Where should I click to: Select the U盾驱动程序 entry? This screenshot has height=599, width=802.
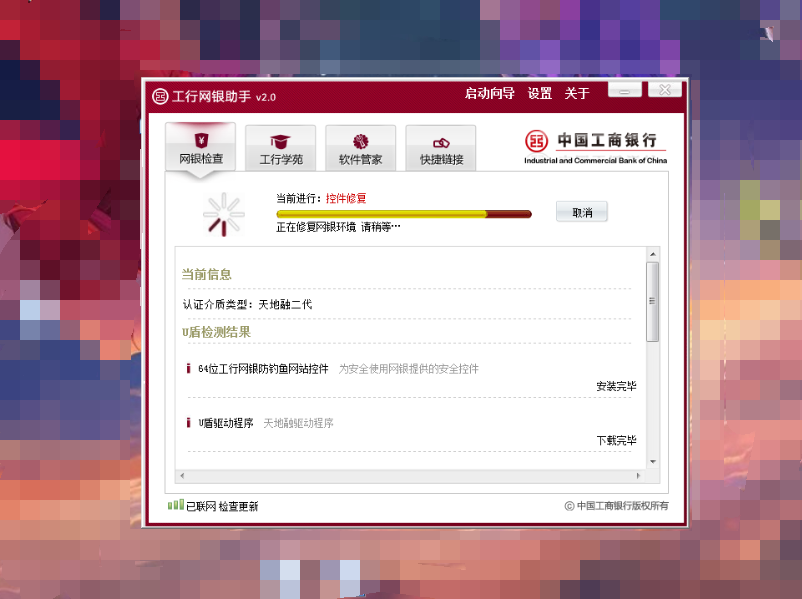click(225, 423)
